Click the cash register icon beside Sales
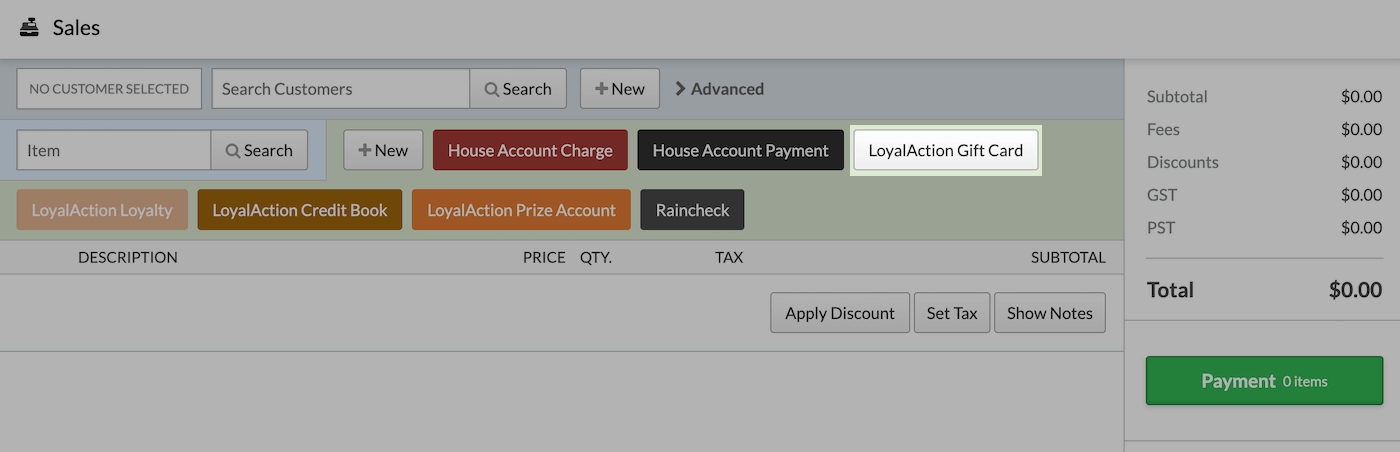This screenshot has height=452, width=1400. 29,28
